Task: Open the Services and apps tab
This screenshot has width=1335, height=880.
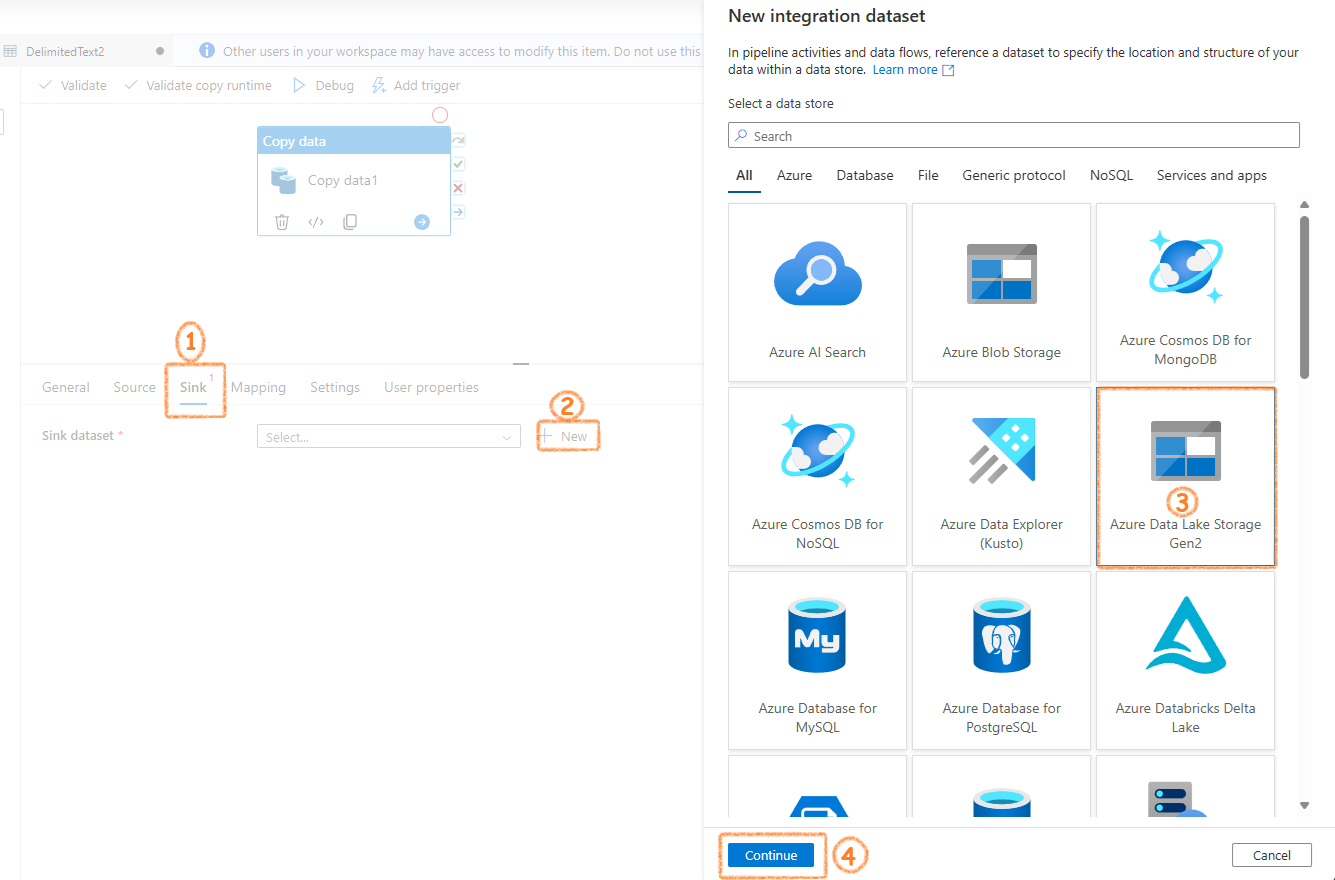Action: point(1212,175)
